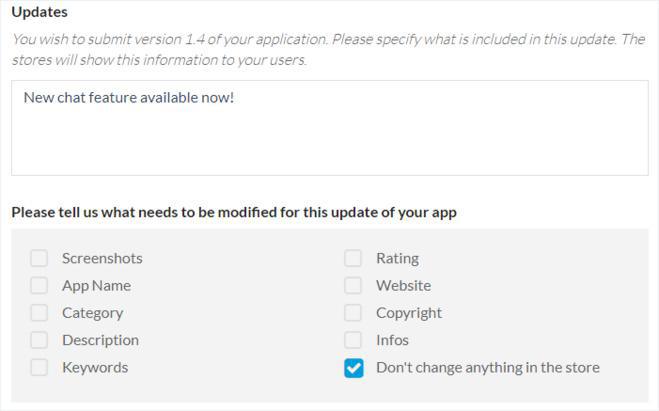
Task: Select the Description checkbox
Action: click(39, 340)
